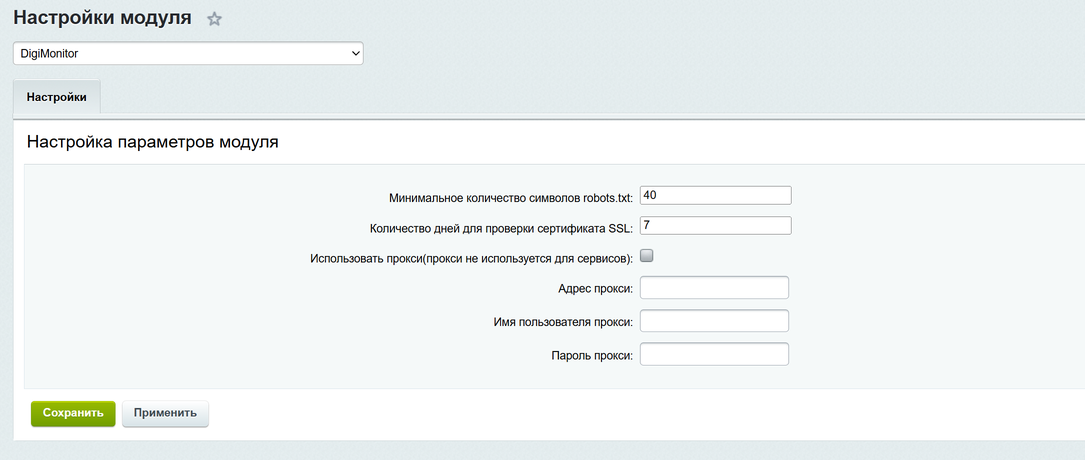Click the Применить button
This screenshot has width=1085, height=460.
165,413
